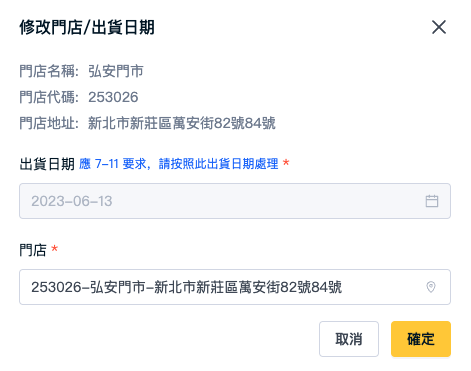
Task: Click the blue 7-11 shipping date notice
Action: 179,164
